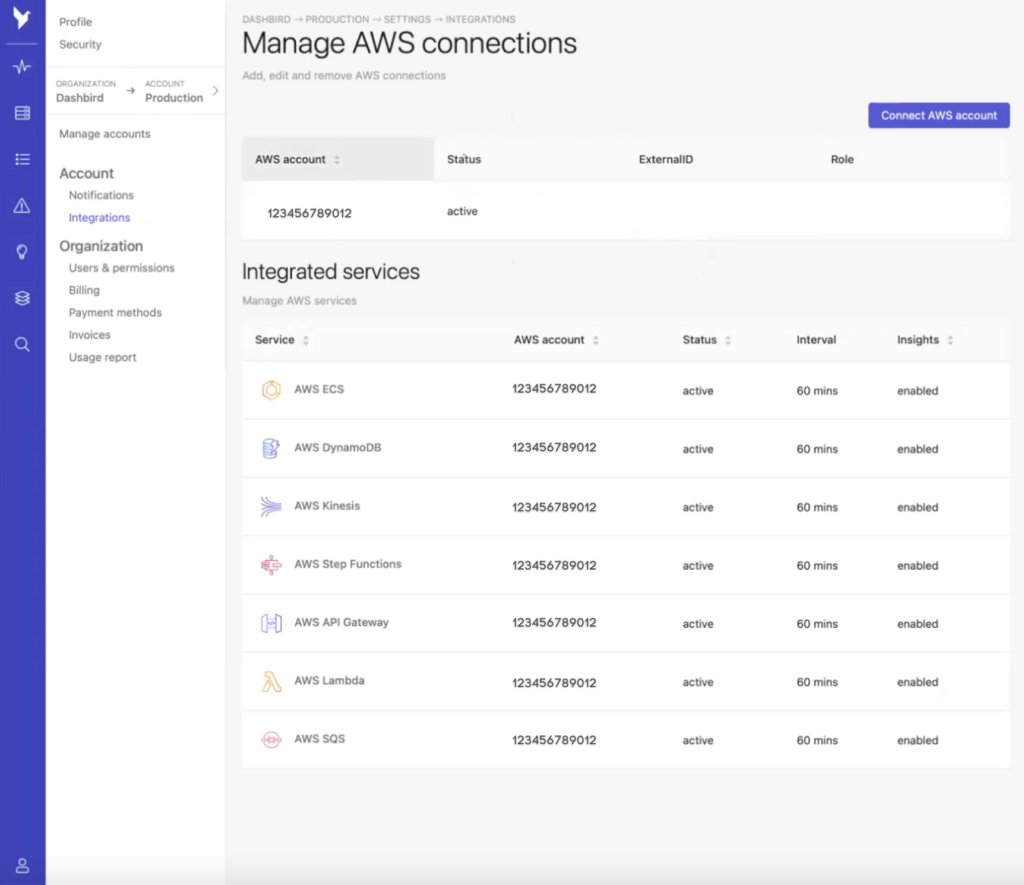This screenshot has width=1024, height=885.
Task: Click Connect AWS account button
Action: point(938,116)
